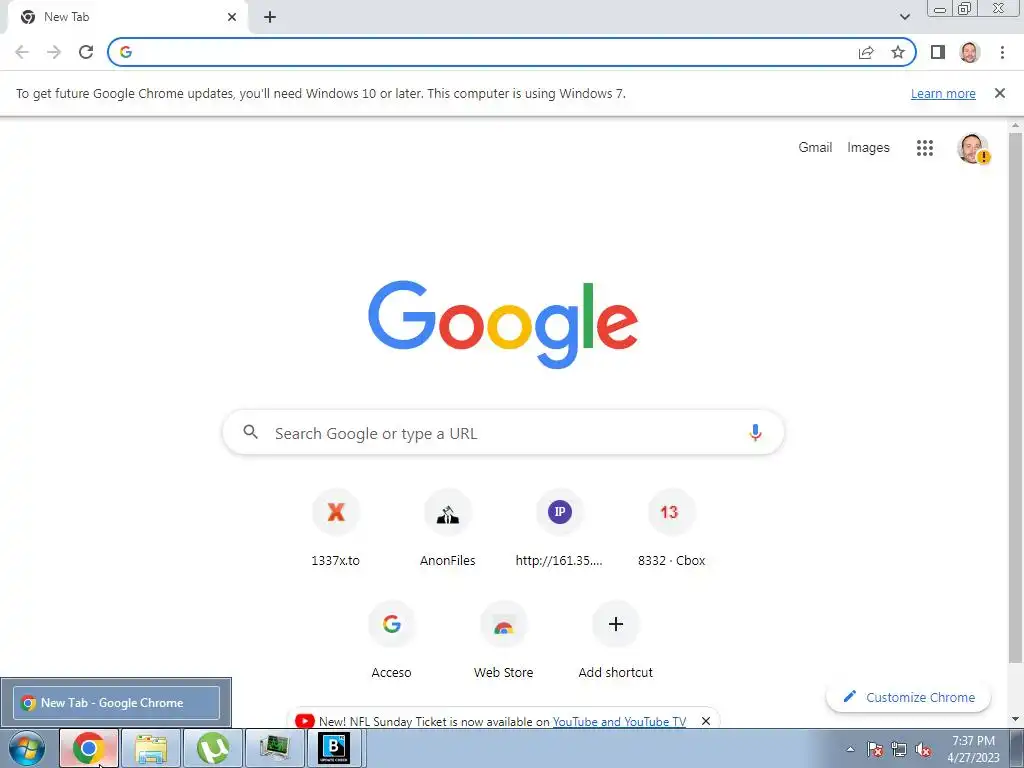This screenshot has width=1024, height=768.
Task: Open a new tab with the plus button
Action: click(270, 17)
